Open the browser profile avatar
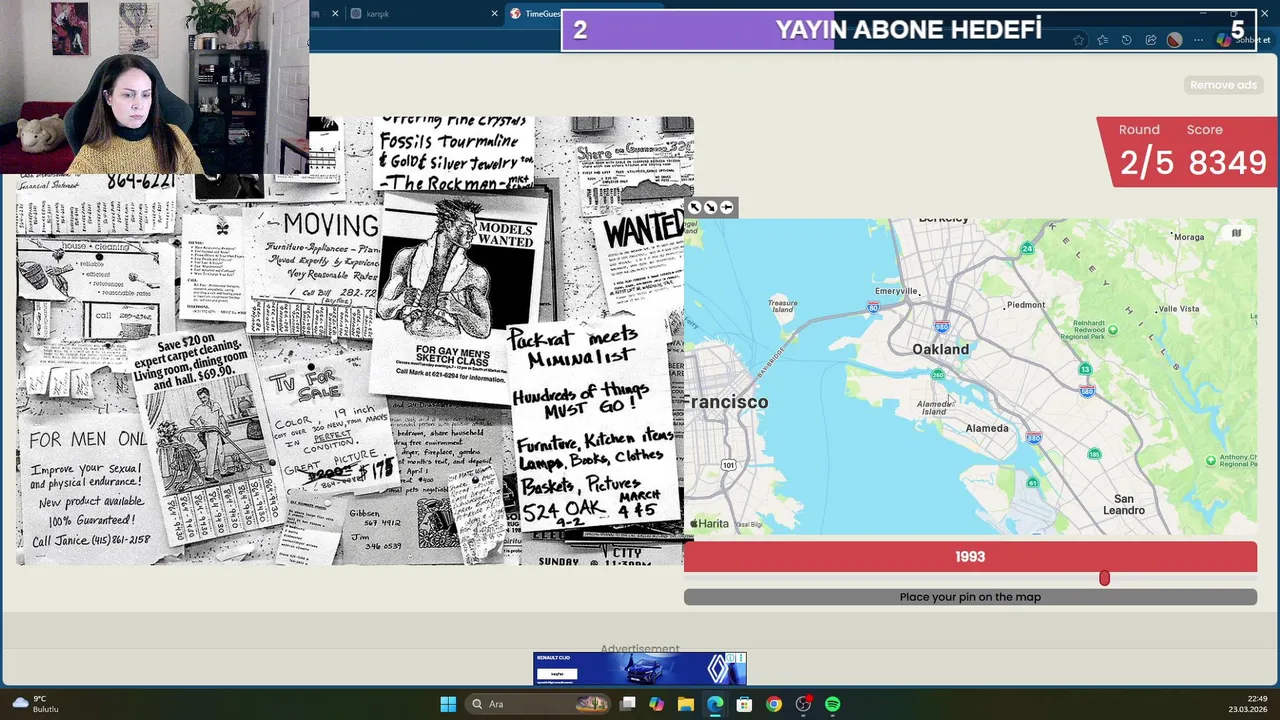 1174,40
